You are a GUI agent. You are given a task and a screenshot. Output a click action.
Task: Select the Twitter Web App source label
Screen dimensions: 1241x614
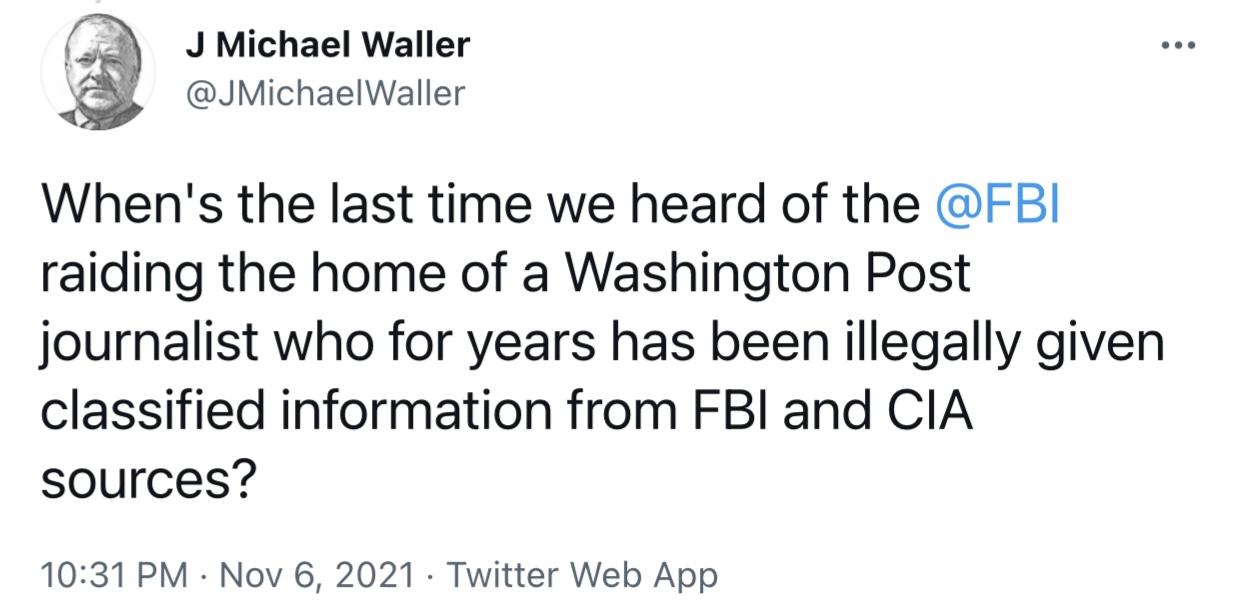(x=581, y=575)
